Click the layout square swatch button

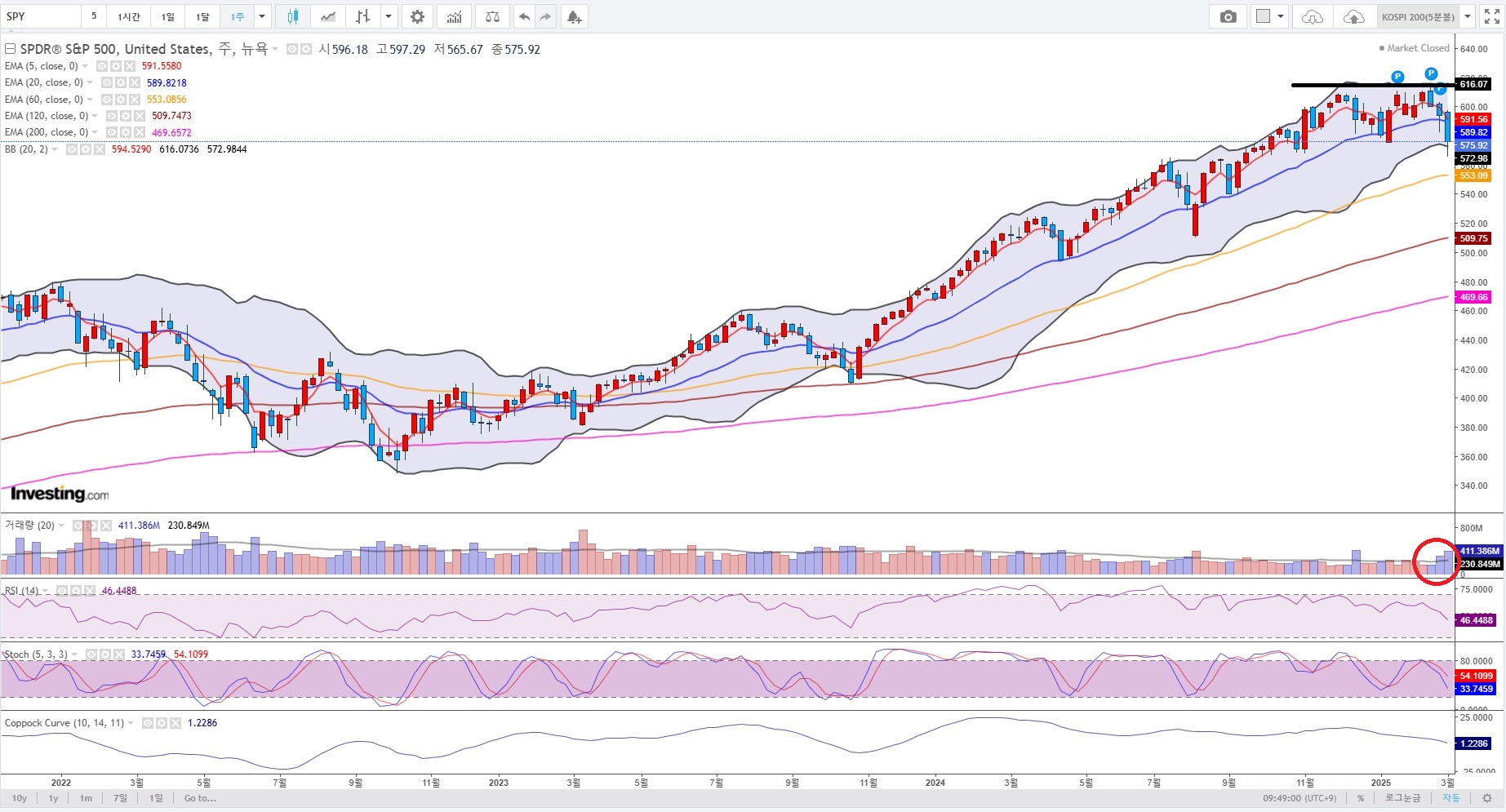pyautogui.click(x=1263, y=16)
